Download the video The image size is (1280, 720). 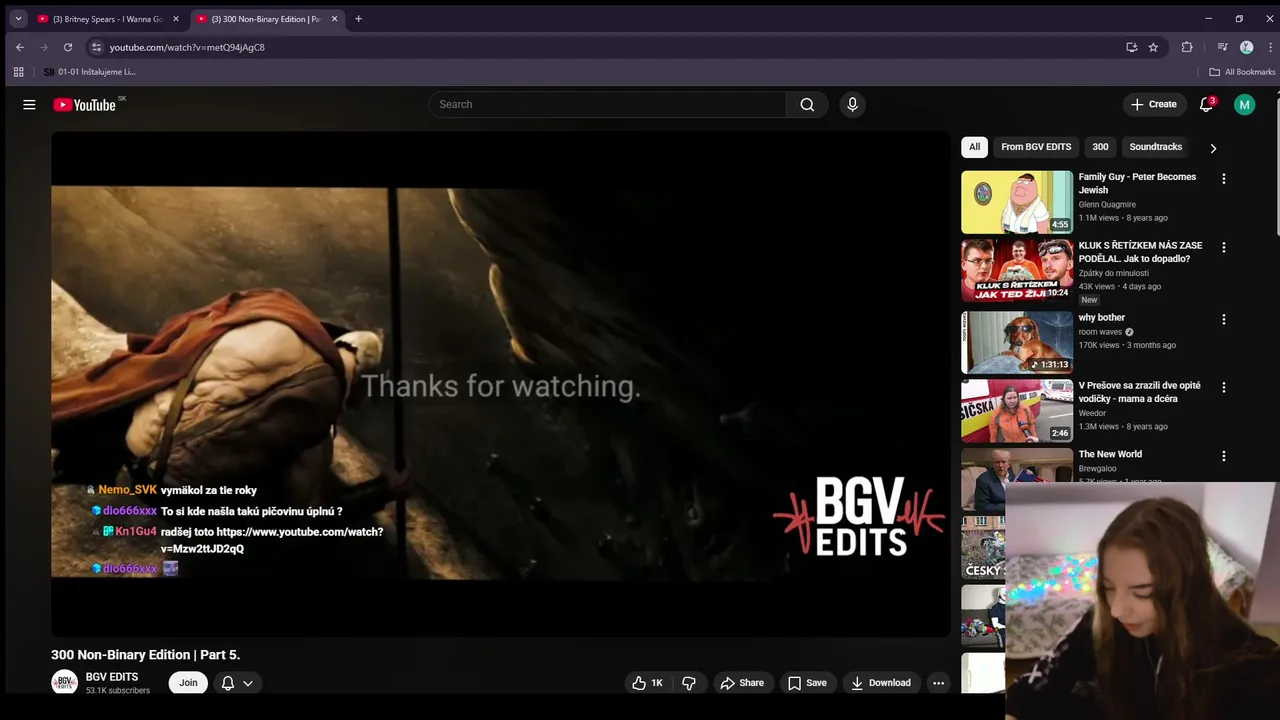tap(880, 683)
